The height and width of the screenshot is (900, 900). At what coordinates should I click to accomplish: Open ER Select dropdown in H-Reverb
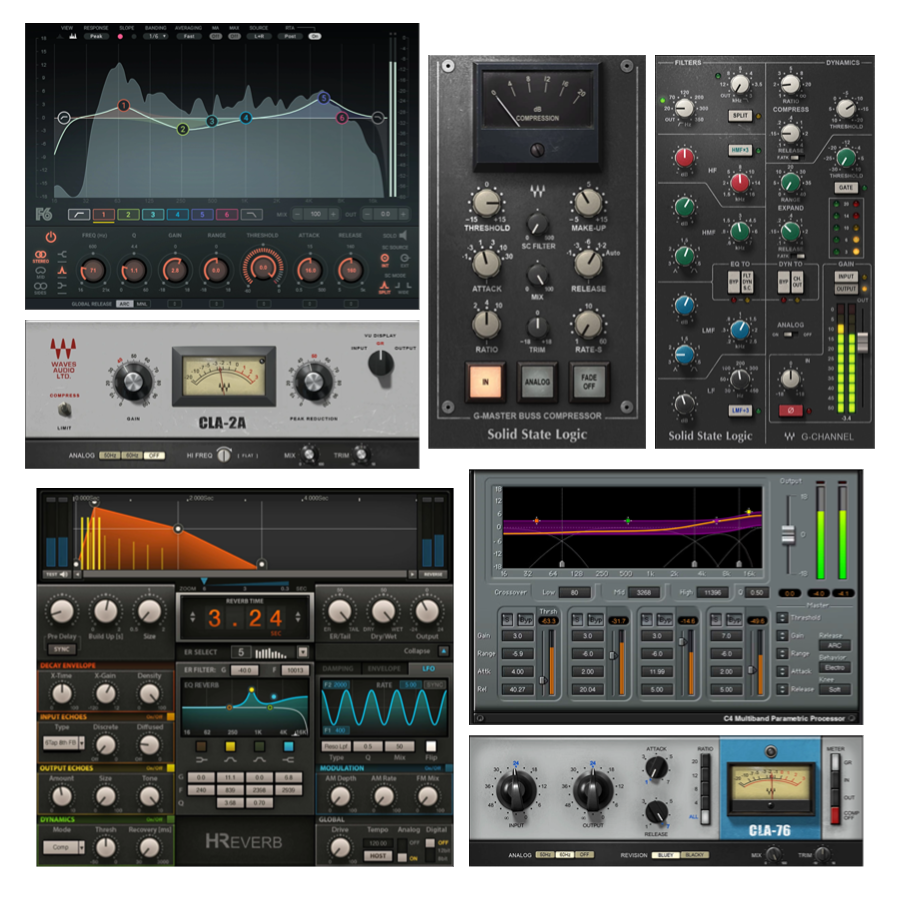click(302, 652)
